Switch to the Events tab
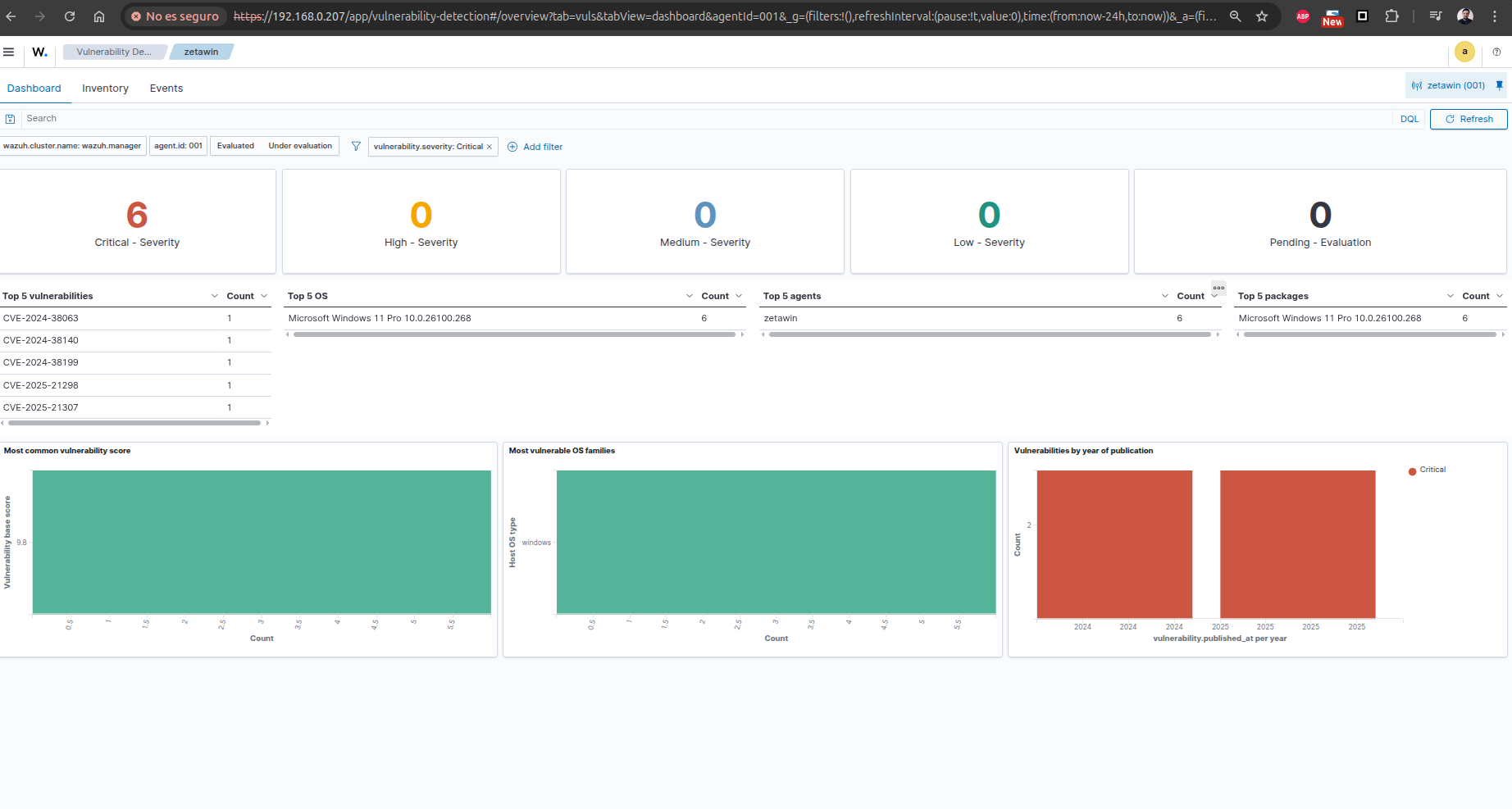 (166, 89)
